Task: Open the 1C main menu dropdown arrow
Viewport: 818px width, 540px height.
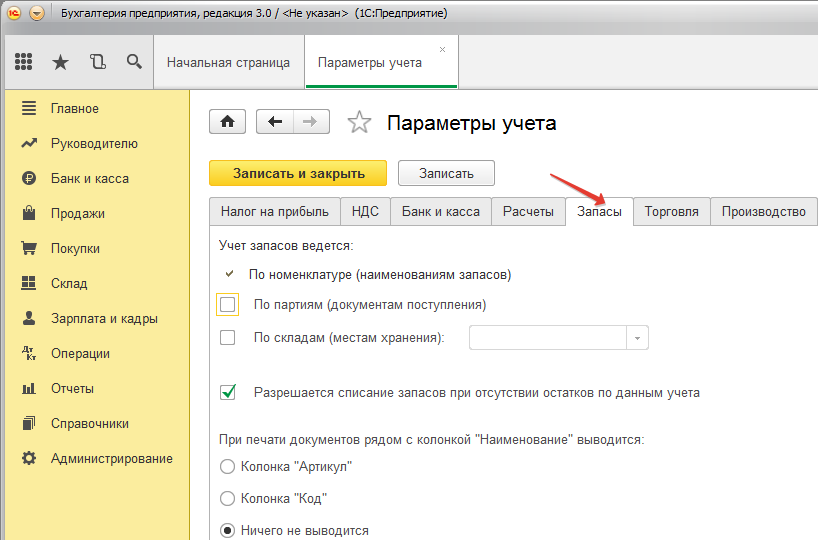Action: (x=37, y=13)
